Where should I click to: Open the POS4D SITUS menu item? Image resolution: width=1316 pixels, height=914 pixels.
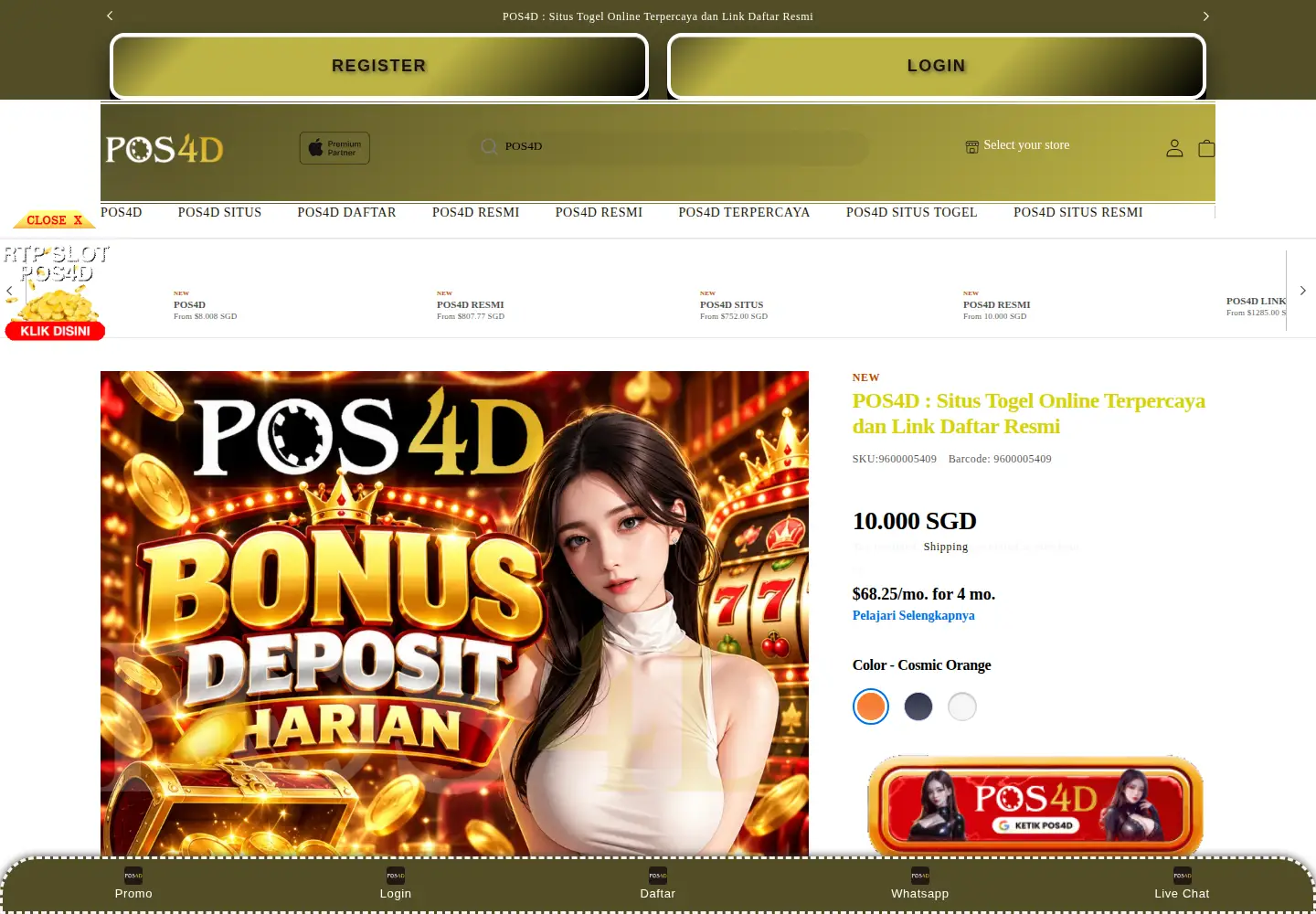[219, 212]
